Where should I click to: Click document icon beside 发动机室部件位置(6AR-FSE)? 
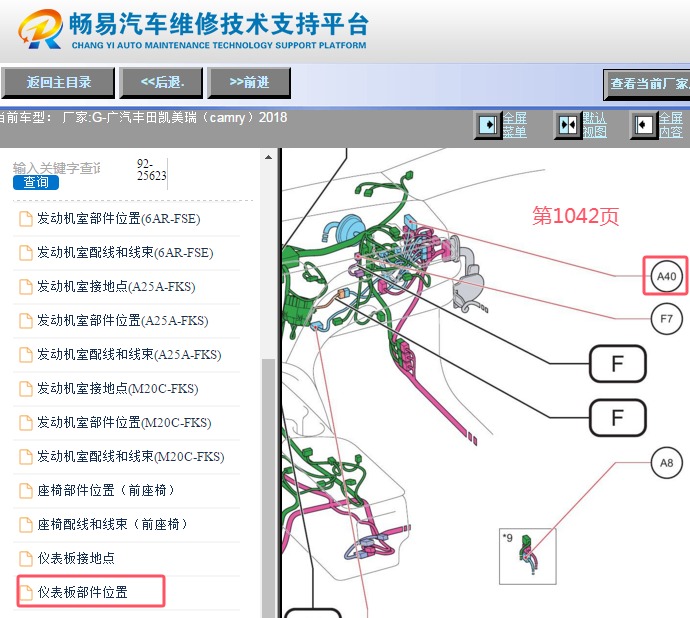point(26,219)
